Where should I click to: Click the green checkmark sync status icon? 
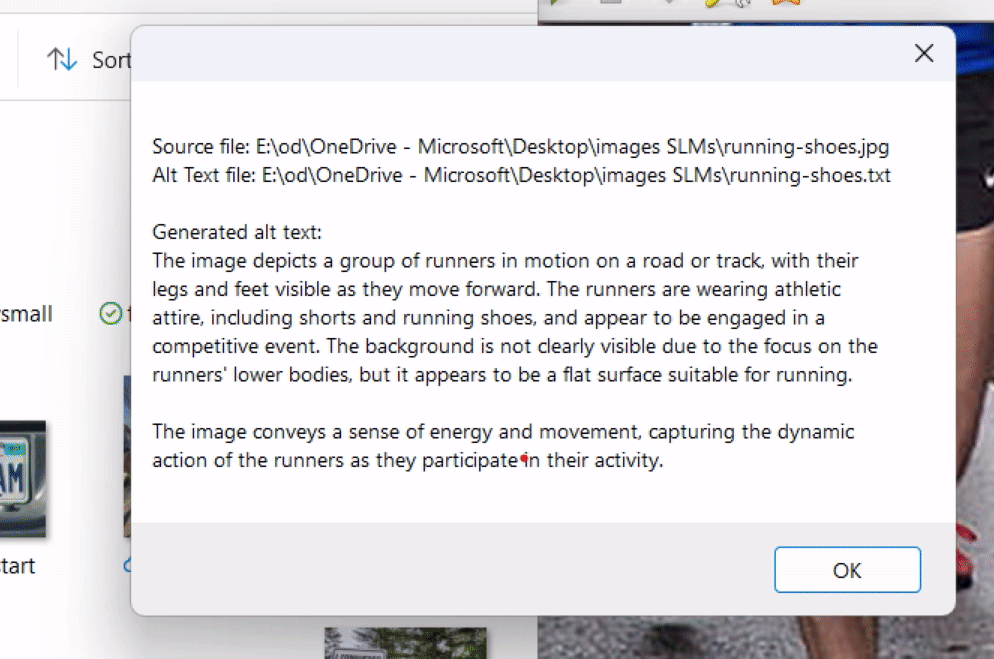pyautogui.click(x=109, y=313)
